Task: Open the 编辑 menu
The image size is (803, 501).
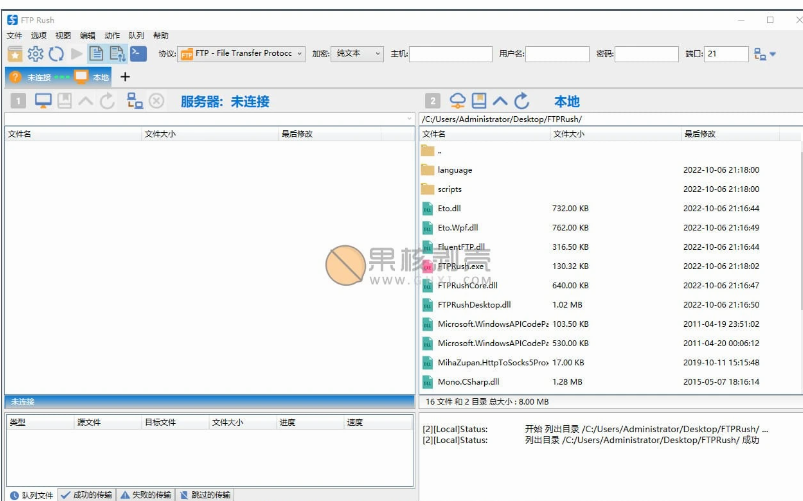Action: (88, 35)
